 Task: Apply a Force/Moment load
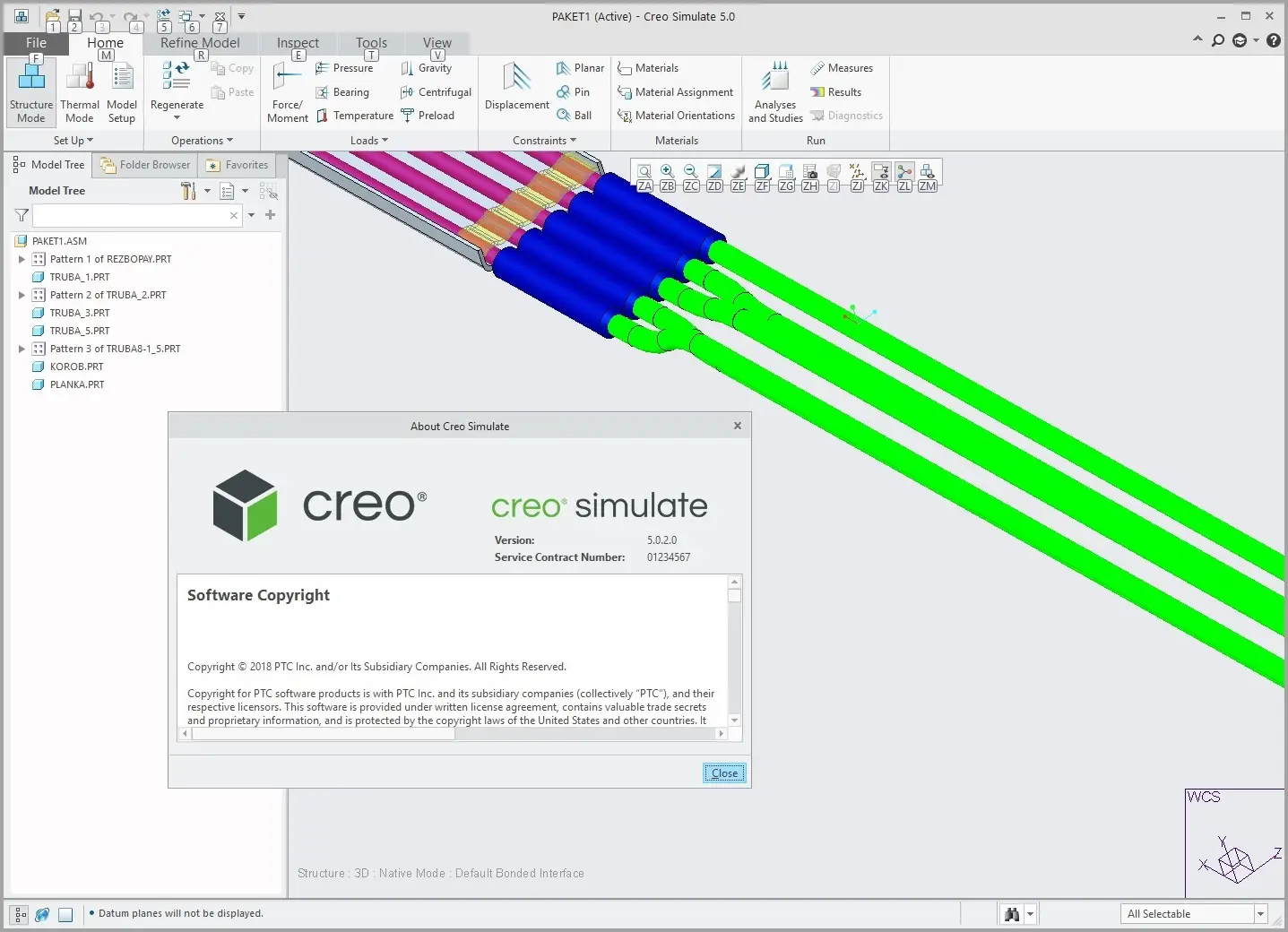point(288,93)
